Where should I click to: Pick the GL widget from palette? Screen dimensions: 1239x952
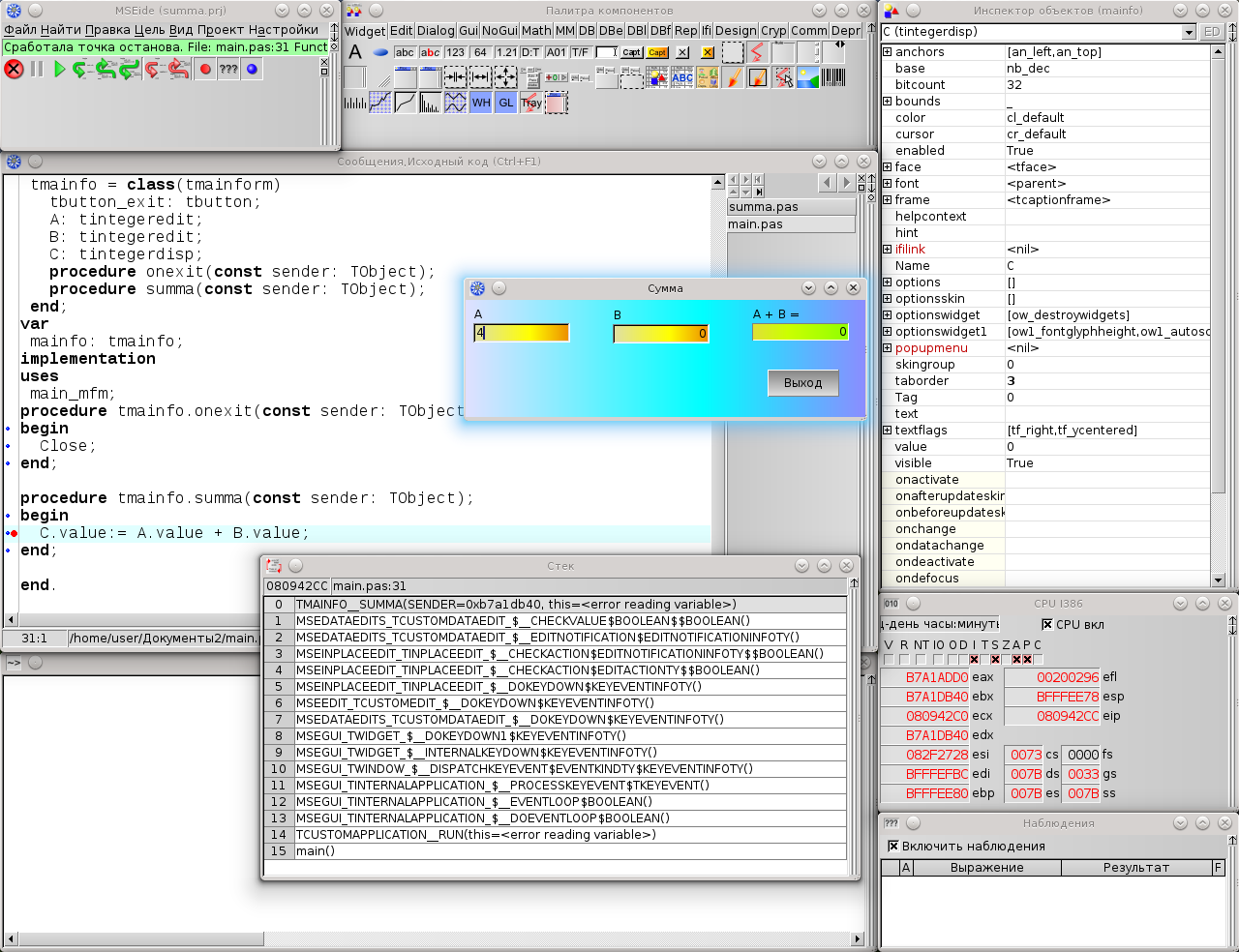[x=505, y=103]
